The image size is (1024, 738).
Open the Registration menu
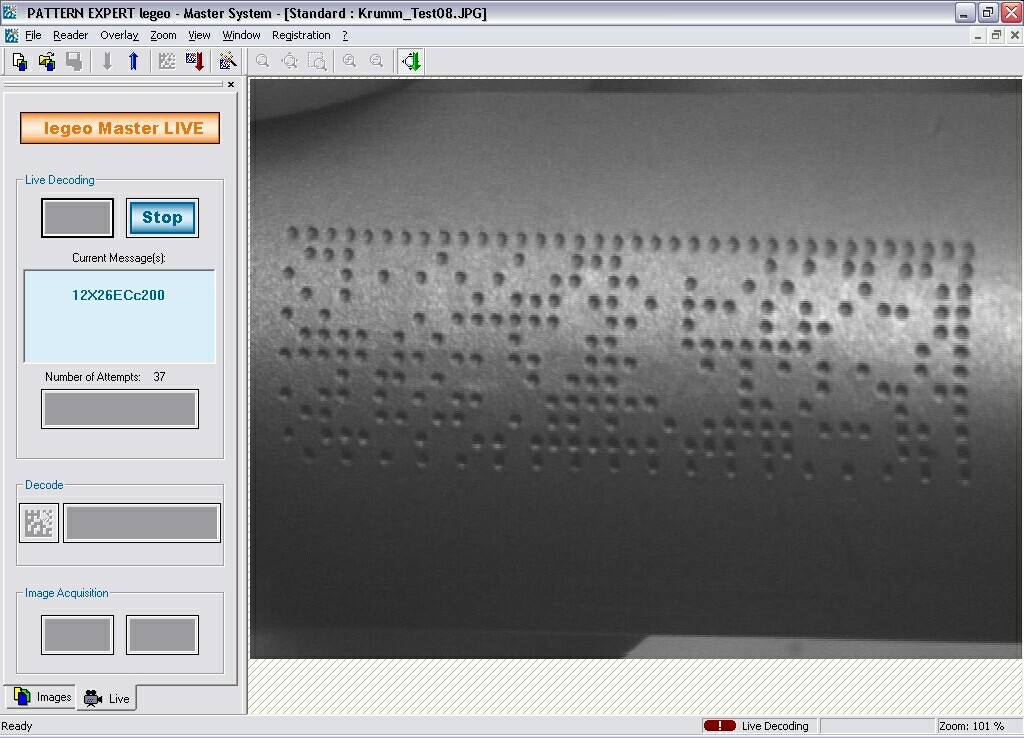click(x=301, y=35)
